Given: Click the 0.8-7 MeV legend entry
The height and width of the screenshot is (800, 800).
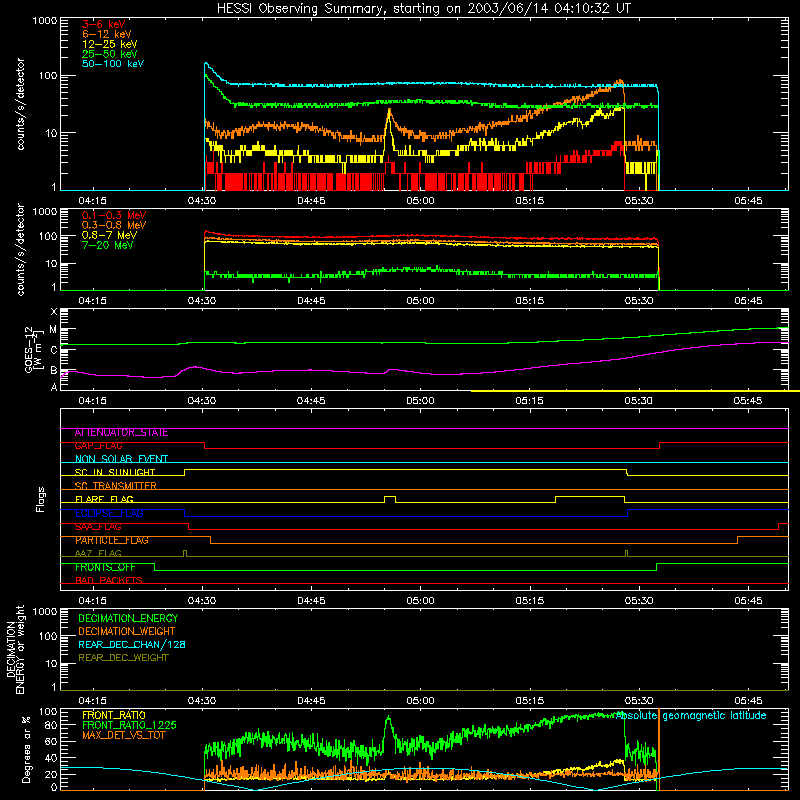Looking at the screenshot, I should click(x=109, y=235).
